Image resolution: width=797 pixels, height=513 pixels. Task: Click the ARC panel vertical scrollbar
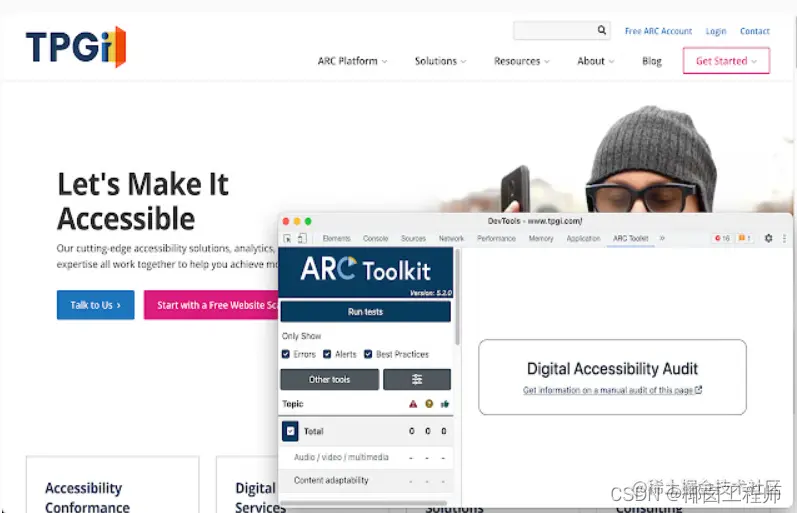pos(457,297)
